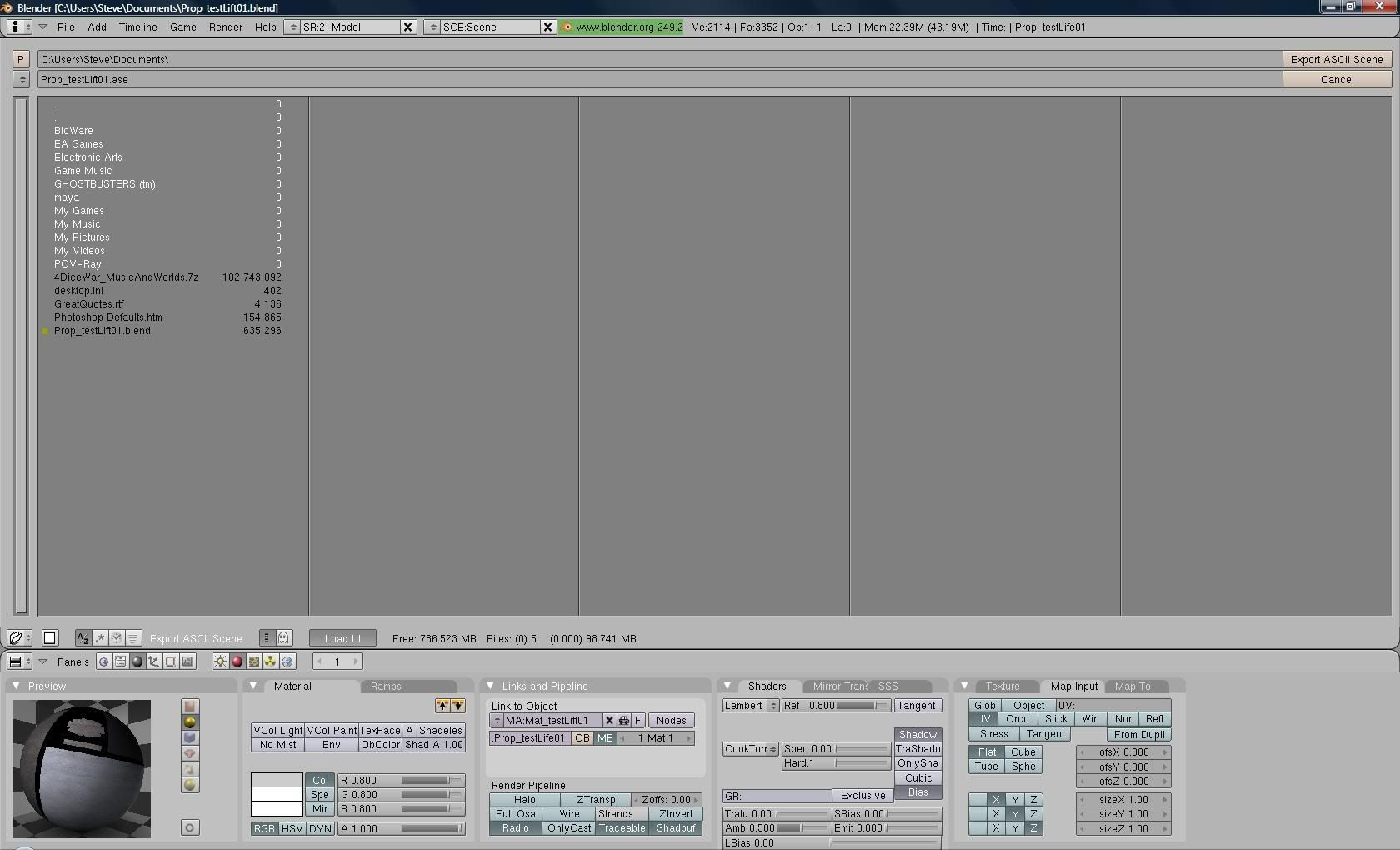Open the Render menu
The image size is (1400, 850).
point(225,27)
